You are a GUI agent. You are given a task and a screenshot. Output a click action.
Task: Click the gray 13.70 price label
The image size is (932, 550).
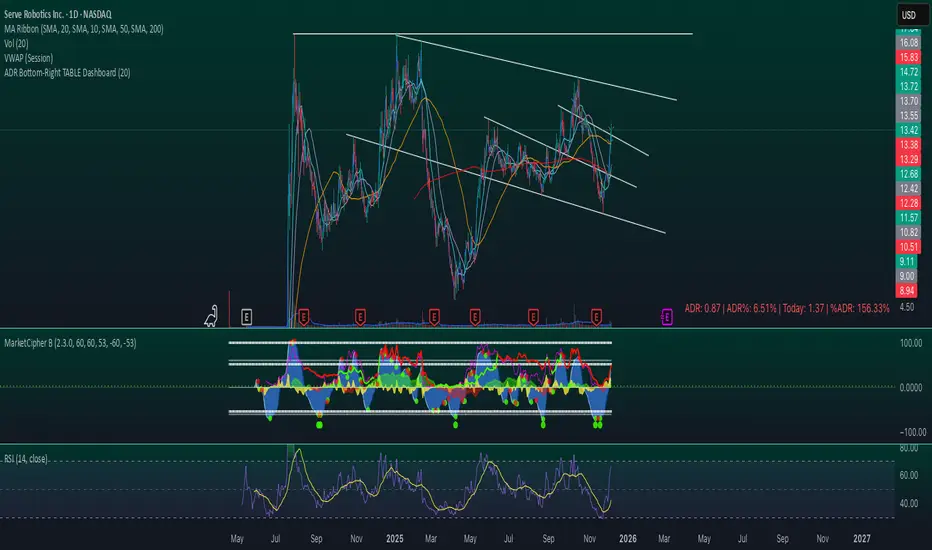[908, 101]
